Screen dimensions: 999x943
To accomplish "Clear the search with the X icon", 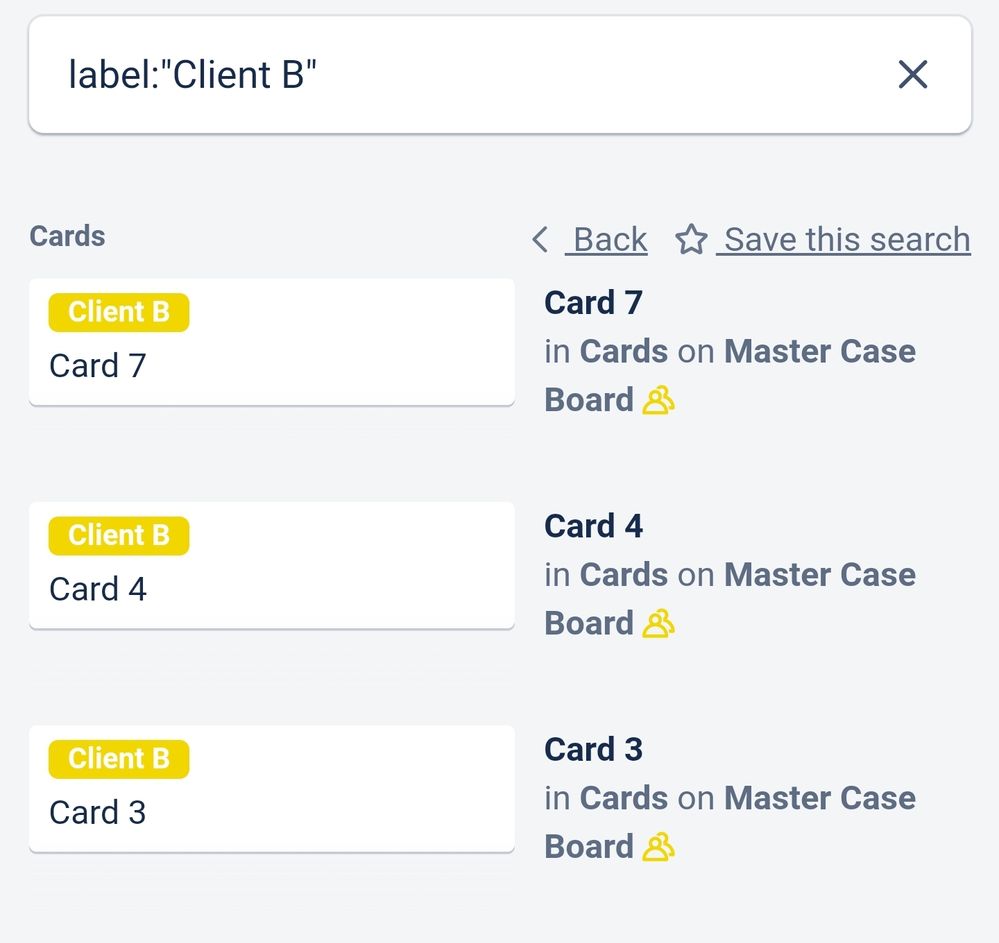I will pyautogui.click(x=912, y=74).
